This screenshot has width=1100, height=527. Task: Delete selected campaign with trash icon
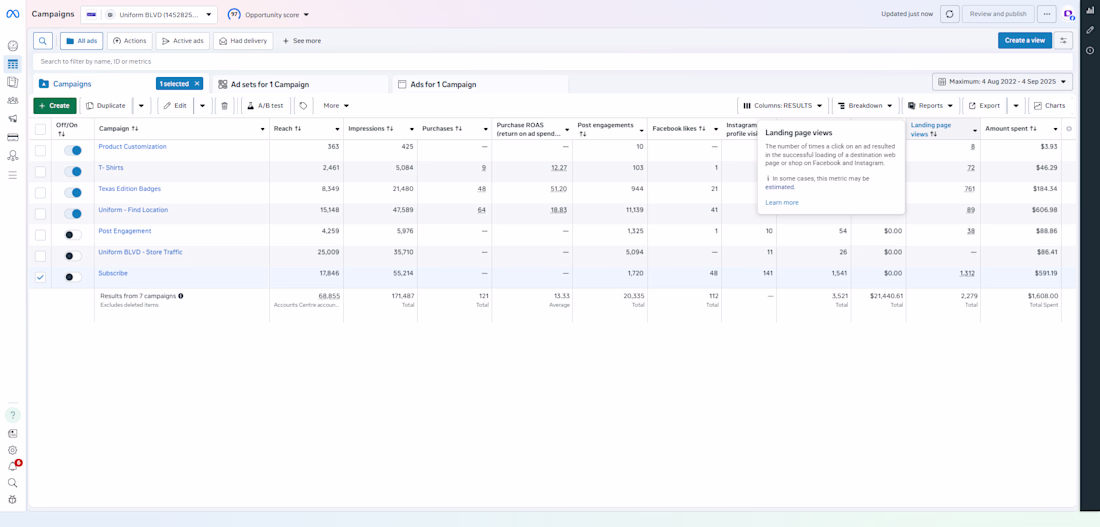tap(224, 106)
